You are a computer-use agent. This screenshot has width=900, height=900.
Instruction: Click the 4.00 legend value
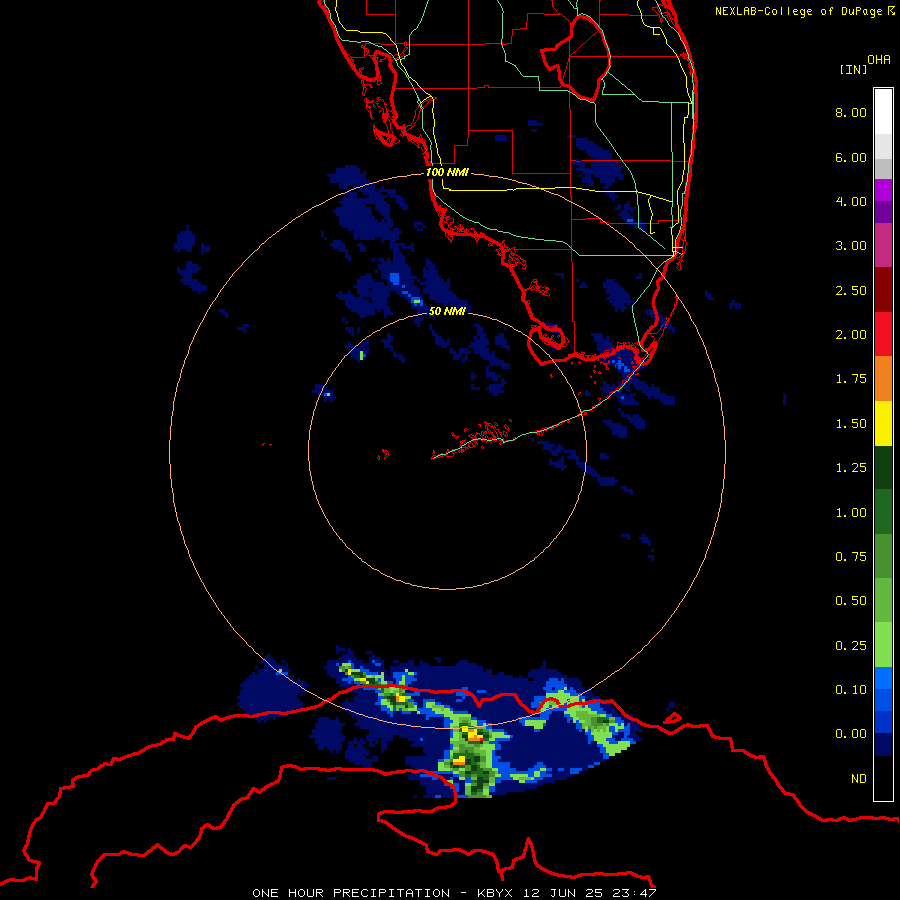pos(851,201)
